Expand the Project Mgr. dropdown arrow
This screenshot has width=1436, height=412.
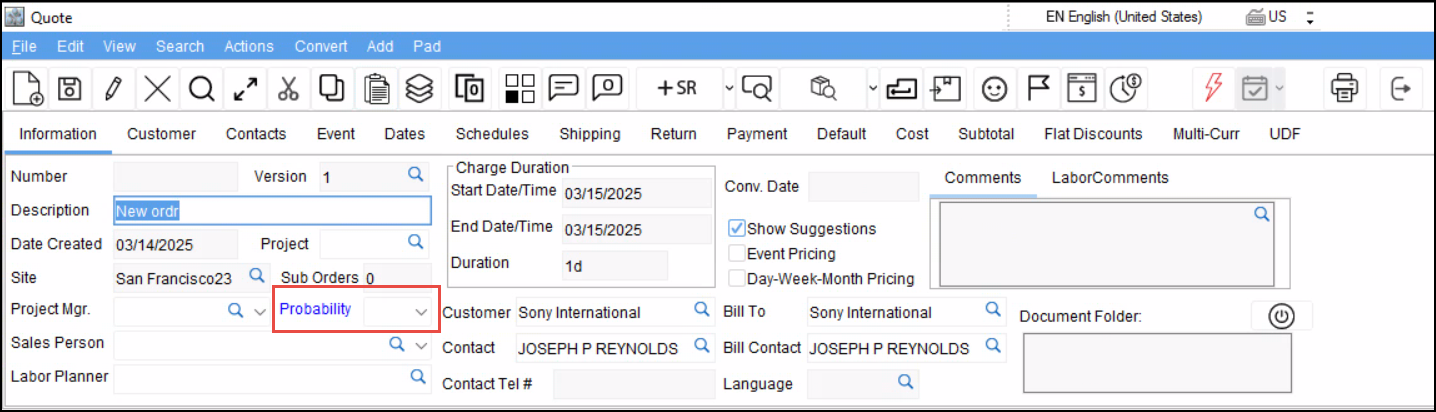pyautogui.click(x=259, y=312)
